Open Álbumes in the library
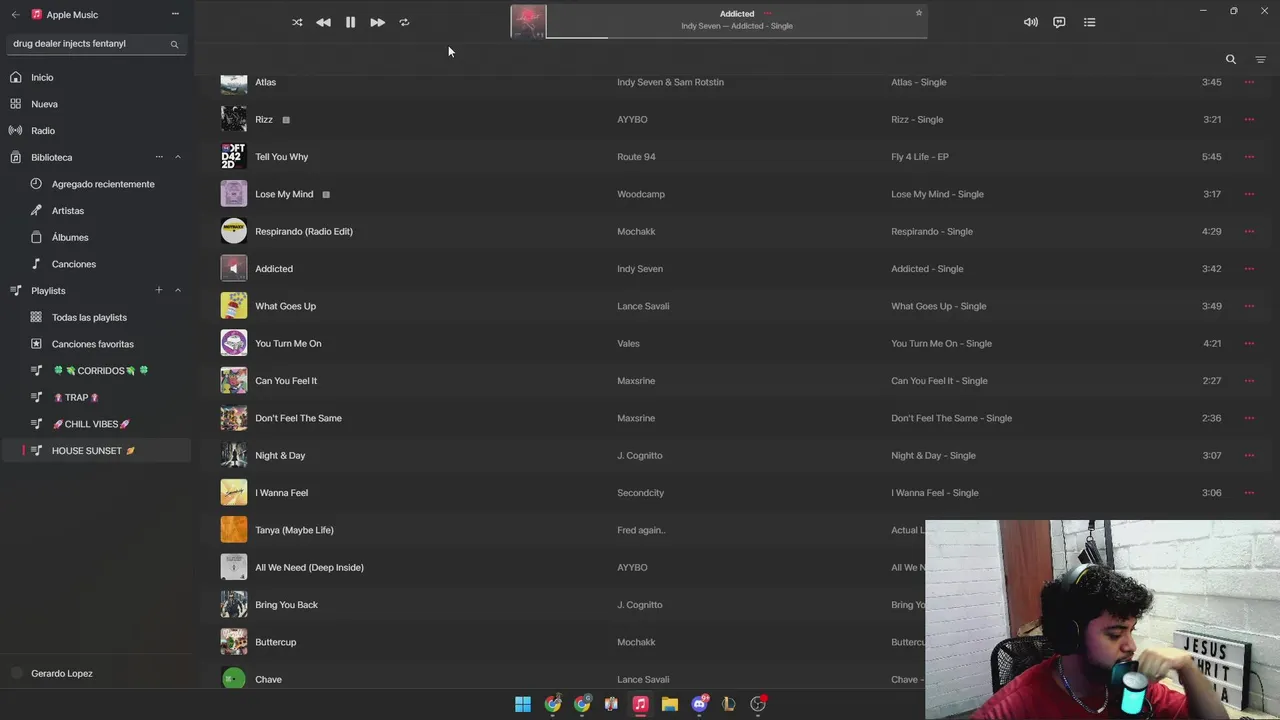 pyautogui.click(x=70, y=237)
